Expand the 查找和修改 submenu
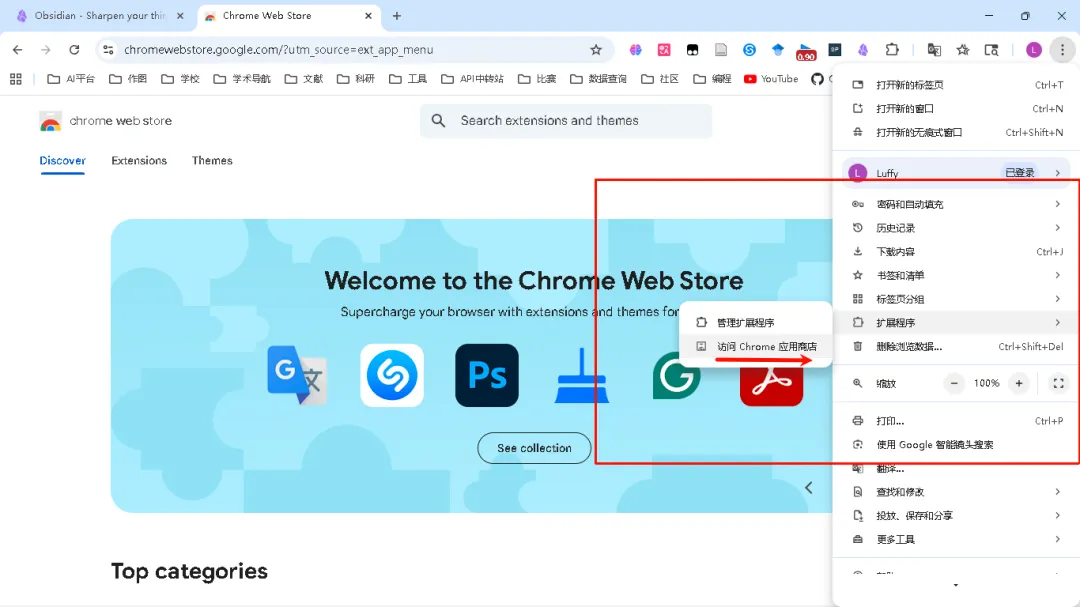This screenshot has width=1080, height=607. point(956,492)
